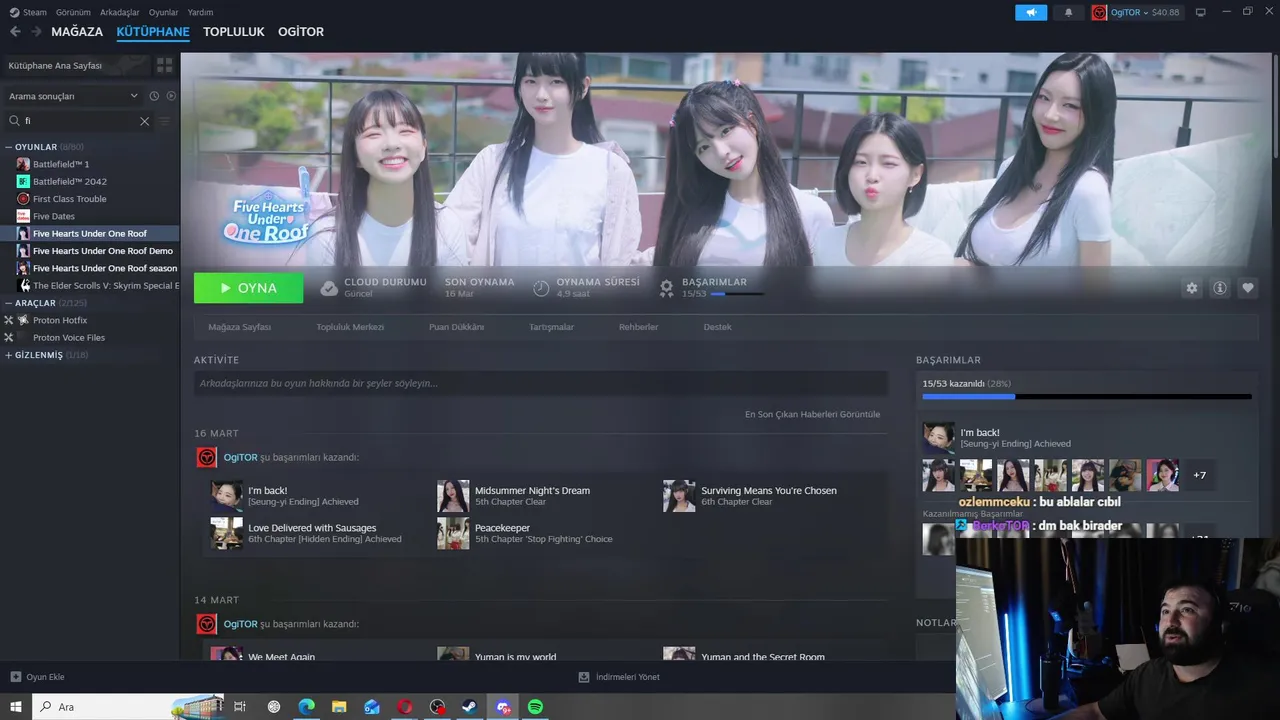Clear the library search with X

click(x=144, y=121)
